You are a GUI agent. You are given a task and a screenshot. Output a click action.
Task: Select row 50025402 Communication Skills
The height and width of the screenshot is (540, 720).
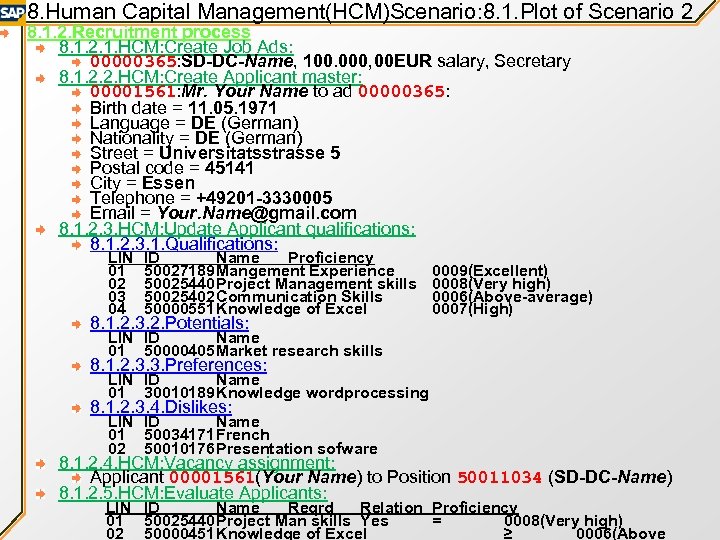350,297
